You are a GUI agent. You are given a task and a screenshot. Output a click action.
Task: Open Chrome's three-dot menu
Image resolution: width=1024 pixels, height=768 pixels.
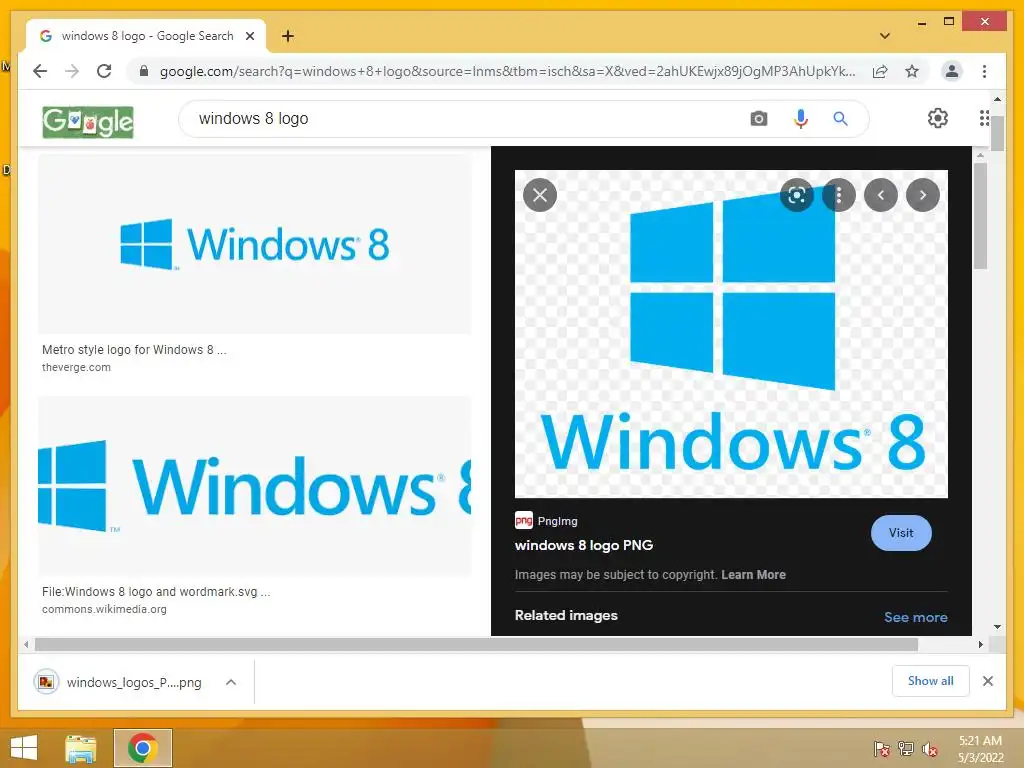pos(984,71)
